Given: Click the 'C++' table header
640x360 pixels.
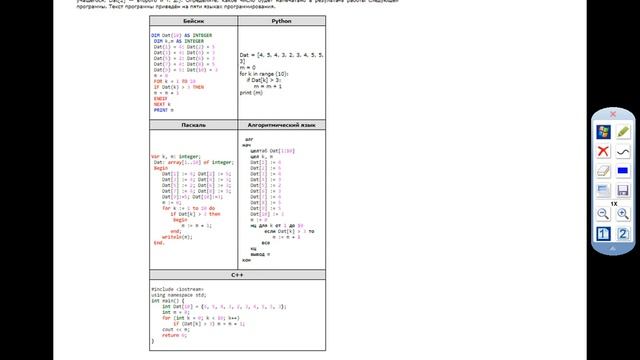Looking at the screenshot, I should [238, 275].
